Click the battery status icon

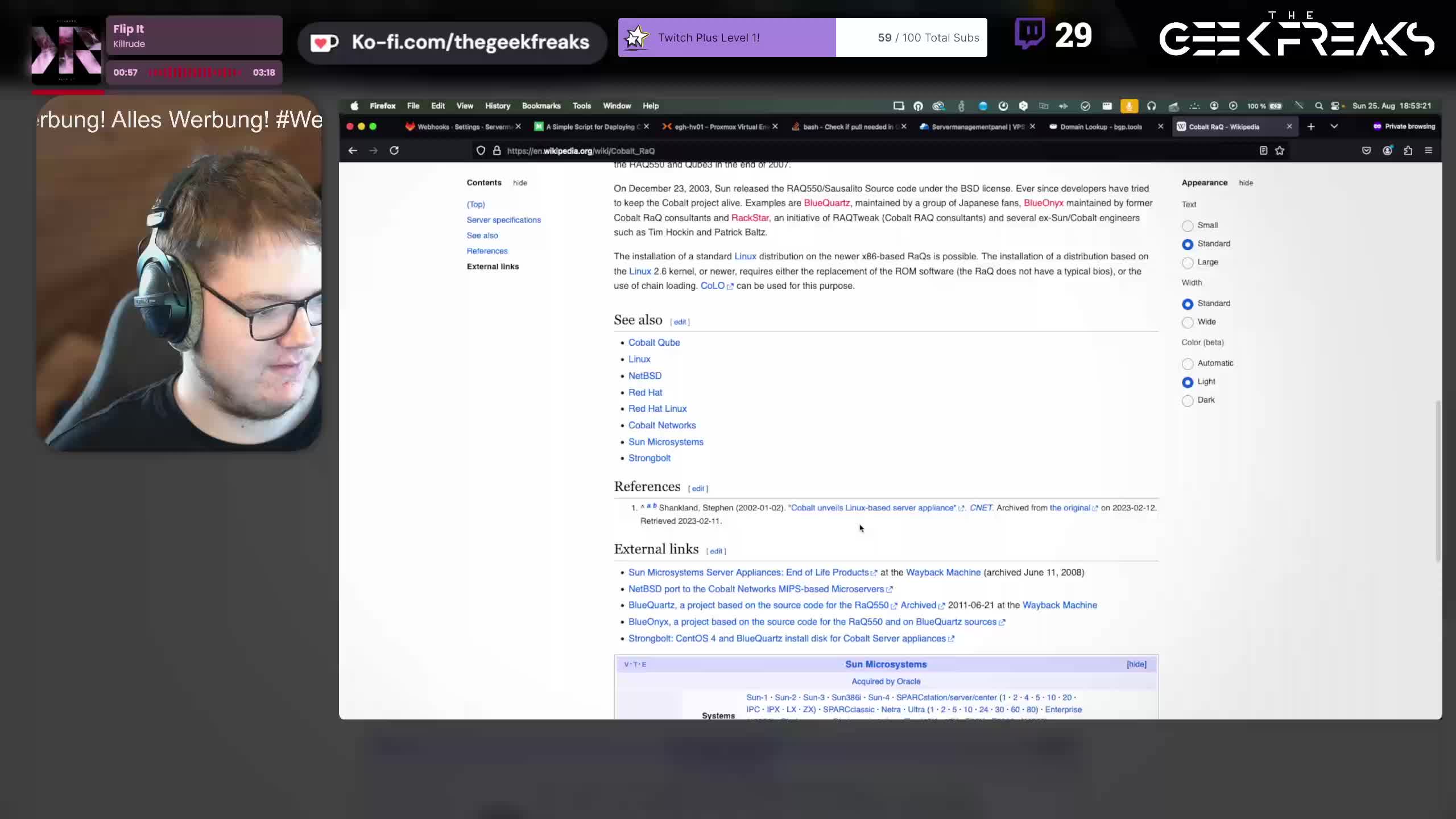[1276, 106]
